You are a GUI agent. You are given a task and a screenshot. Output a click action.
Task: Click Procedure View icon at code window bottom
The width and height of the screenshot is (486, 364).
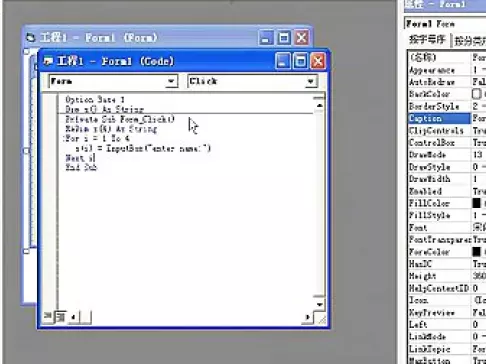point(47,316)
